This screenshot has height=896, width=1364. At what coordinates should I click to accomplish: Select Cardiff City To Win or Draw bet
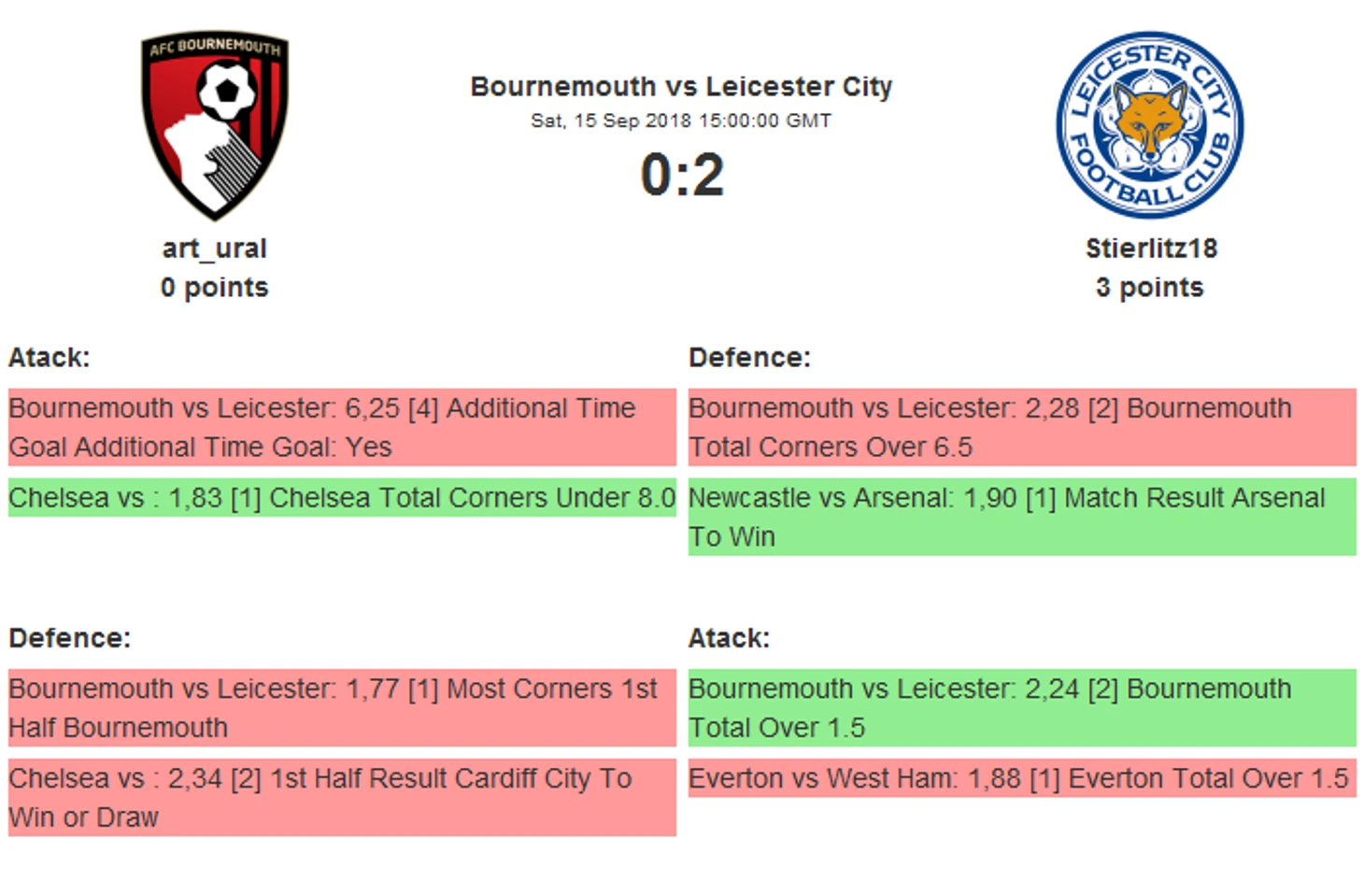(x=342, y=797)
